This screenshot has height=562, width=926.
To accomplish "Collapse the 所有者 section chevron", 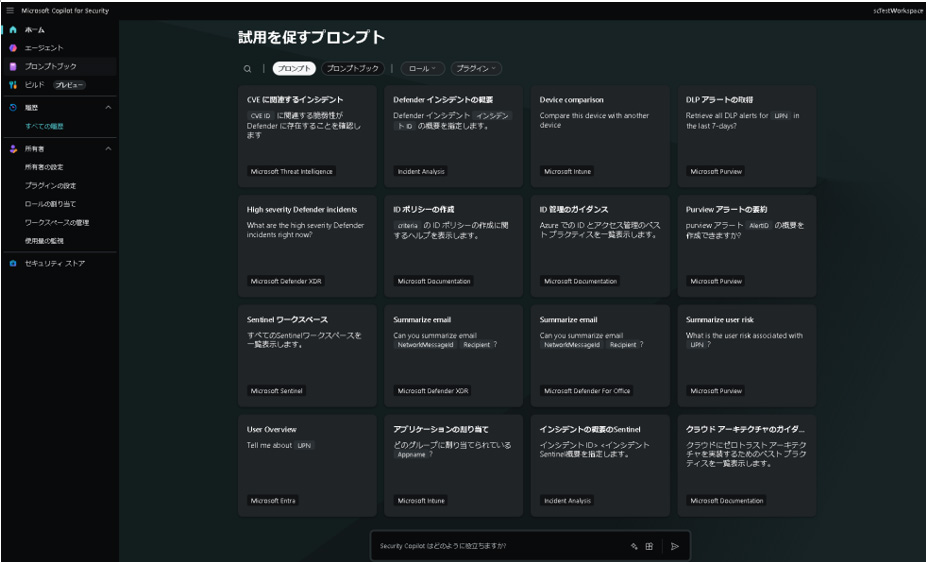I will click(108, 149).
